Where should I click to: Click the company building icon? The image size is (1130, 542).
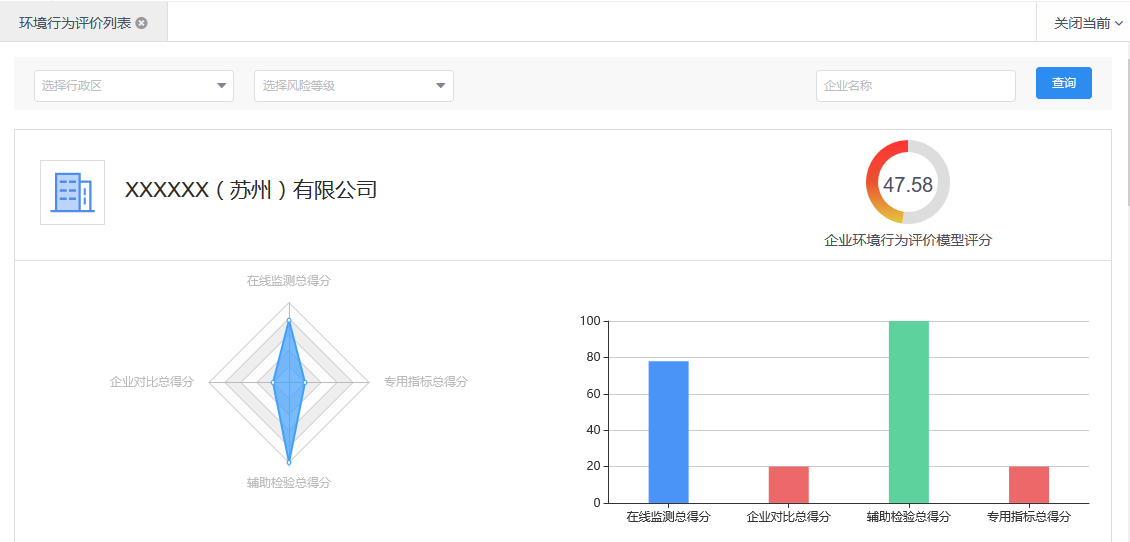click(x=72, y=192)
